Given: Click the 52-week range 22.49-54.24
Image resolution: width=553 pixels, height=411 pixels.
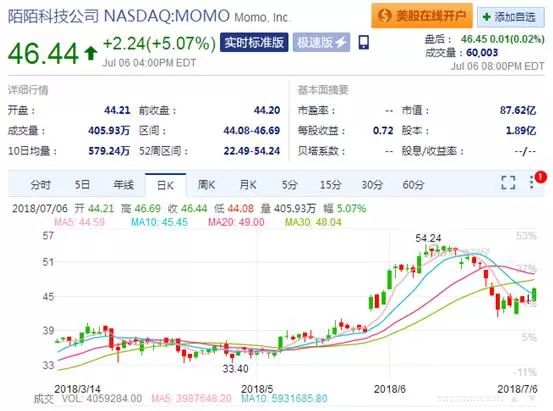Looking at the screenshot, I should tap(251, 151).
